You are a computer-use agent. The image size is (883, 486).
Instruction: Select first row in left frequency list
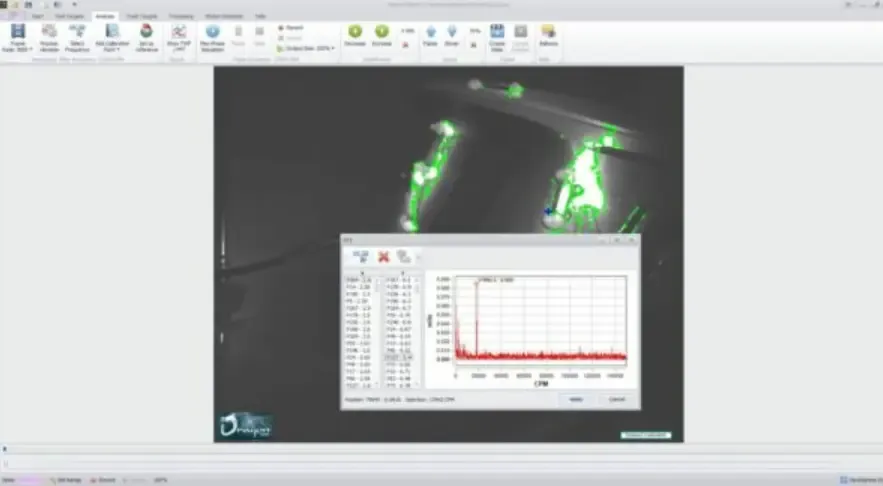(x=358, y=280)
